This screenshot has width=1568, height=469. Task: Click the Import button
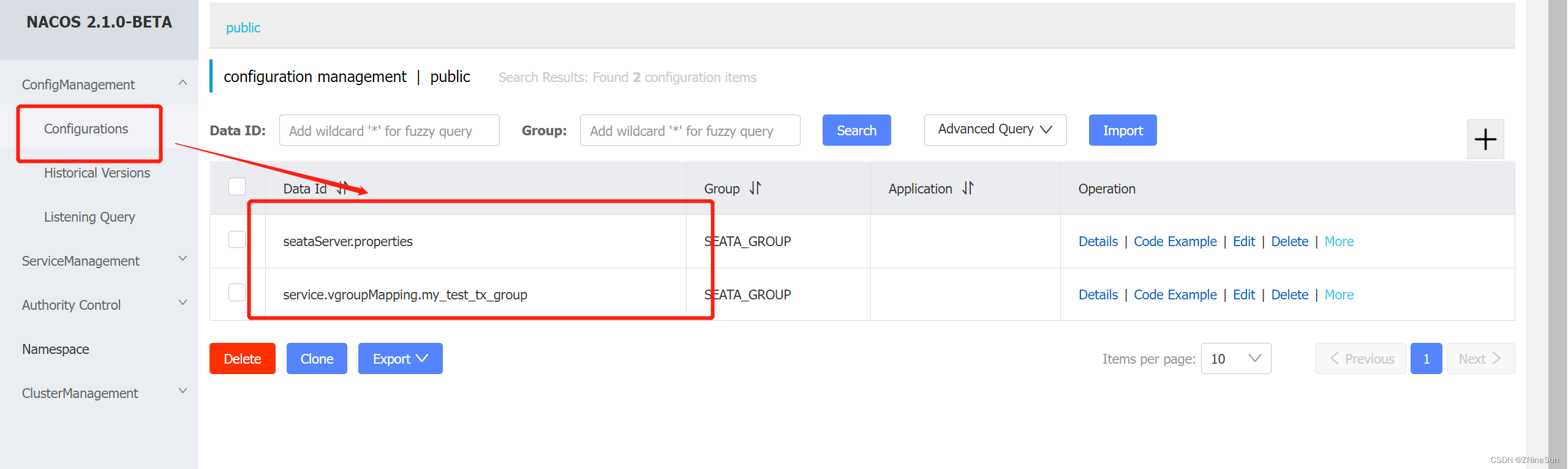1123,130
